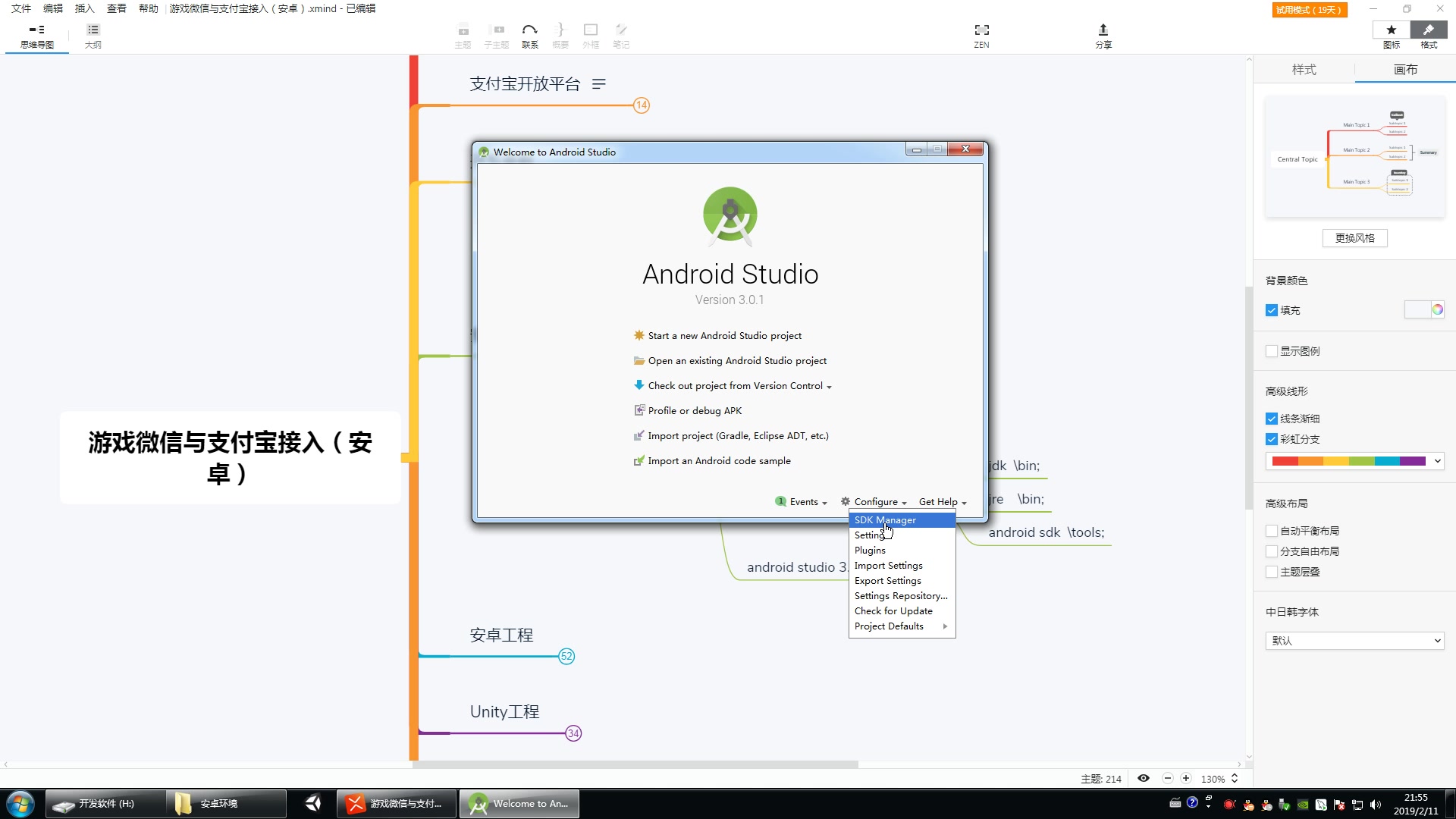Click the blue help tray icon
The width and height of the screenshot is (1456, 819).
tap(1192, 802)
